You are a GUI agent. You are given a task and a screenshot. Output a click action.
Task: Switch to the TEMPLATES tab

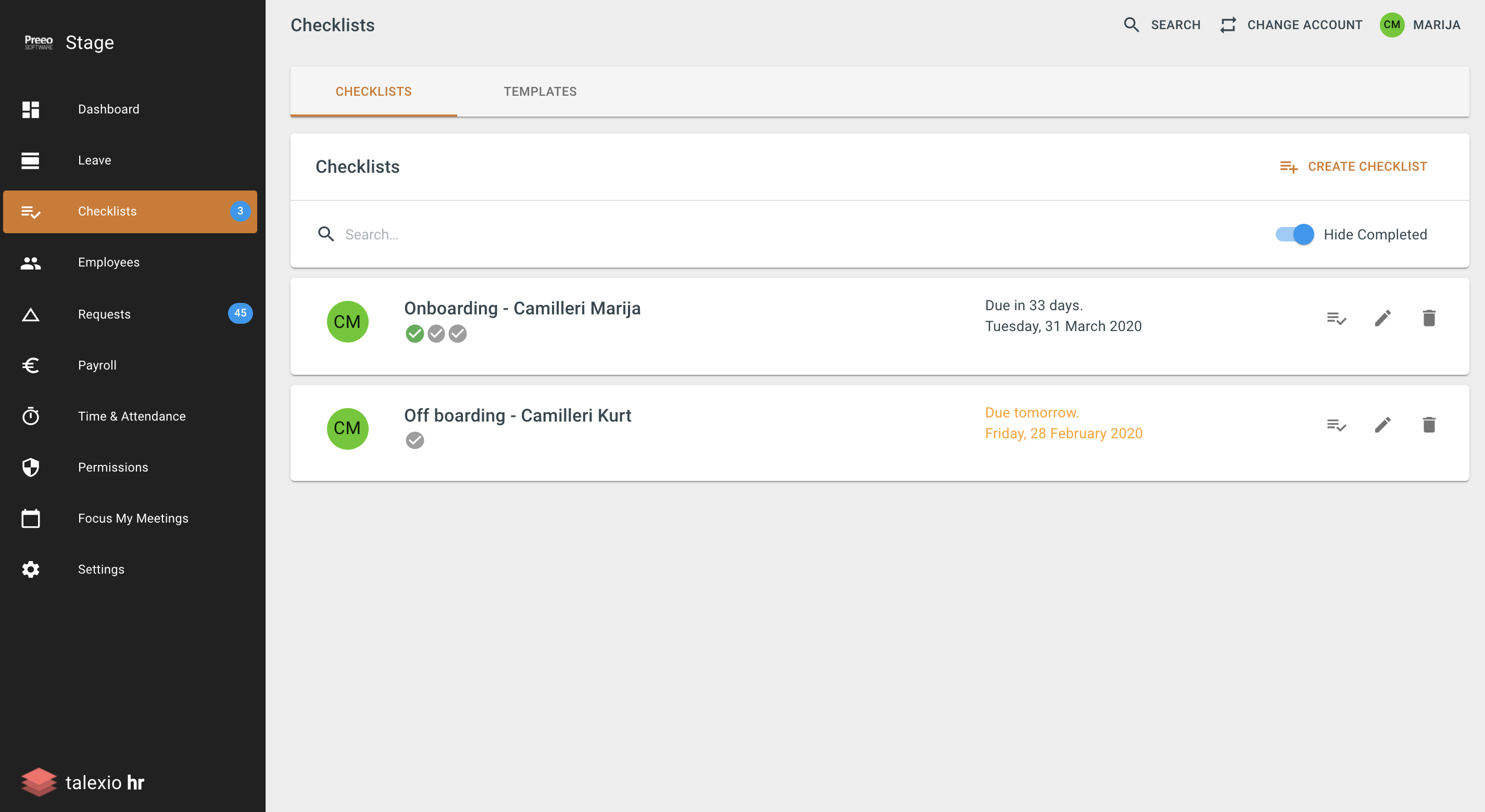tap(540, 92)
